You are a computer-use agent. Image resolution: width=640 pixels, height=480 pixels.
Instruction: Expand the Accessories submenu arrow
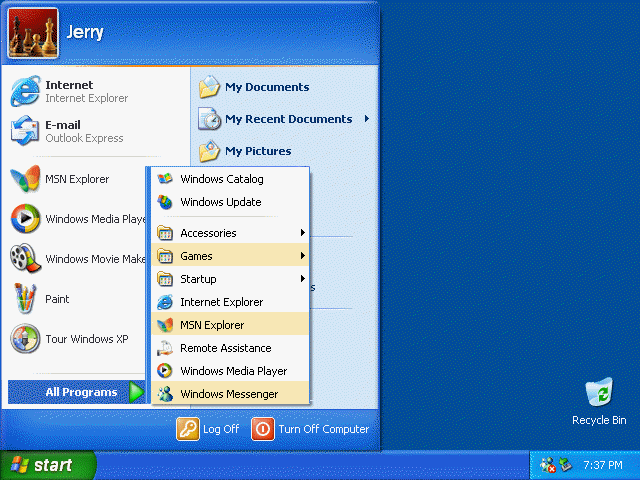302,233
